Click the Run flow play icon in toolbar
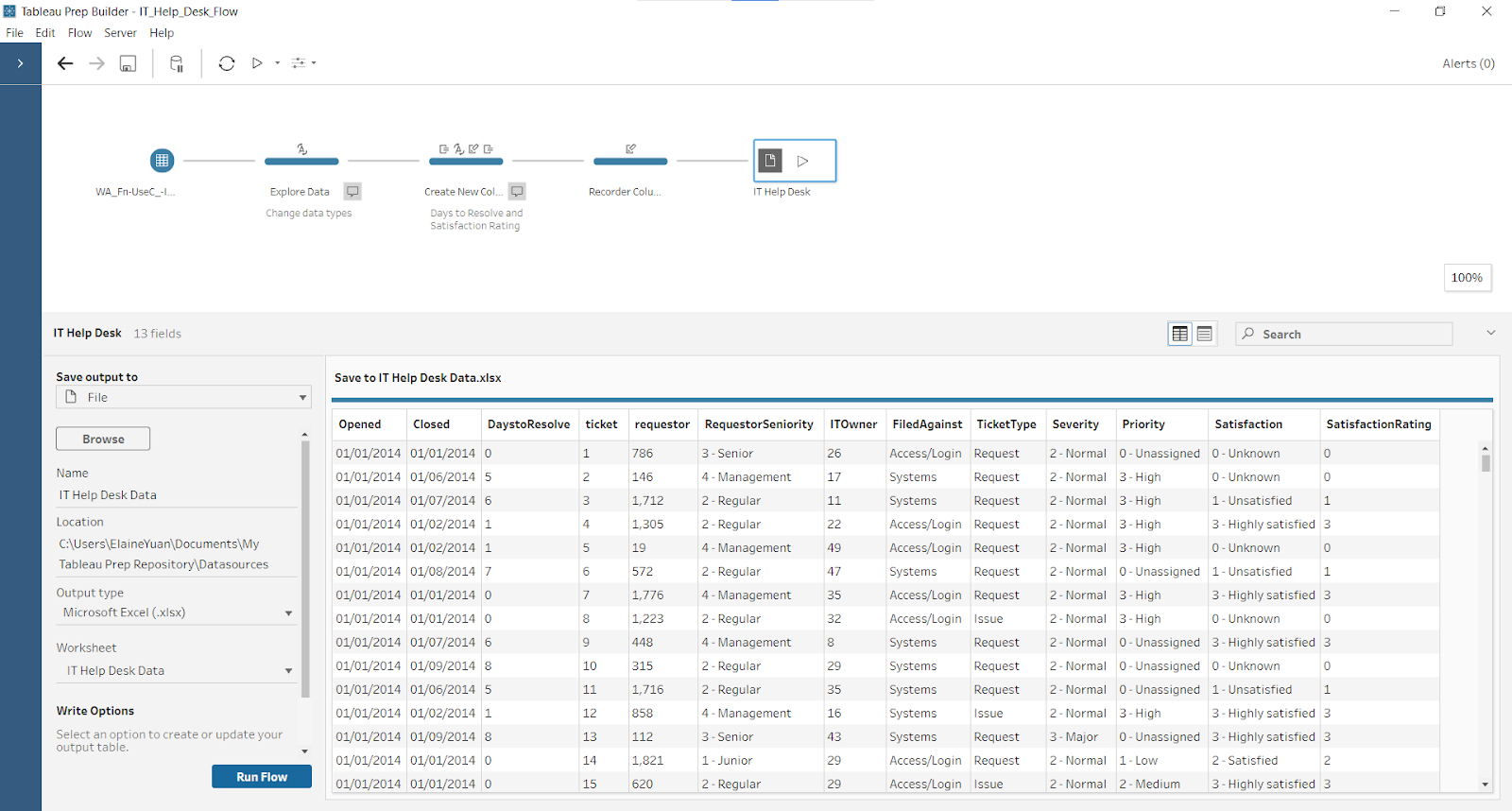This screenshot has width=1512, height=811. click(x=257, y=63)
